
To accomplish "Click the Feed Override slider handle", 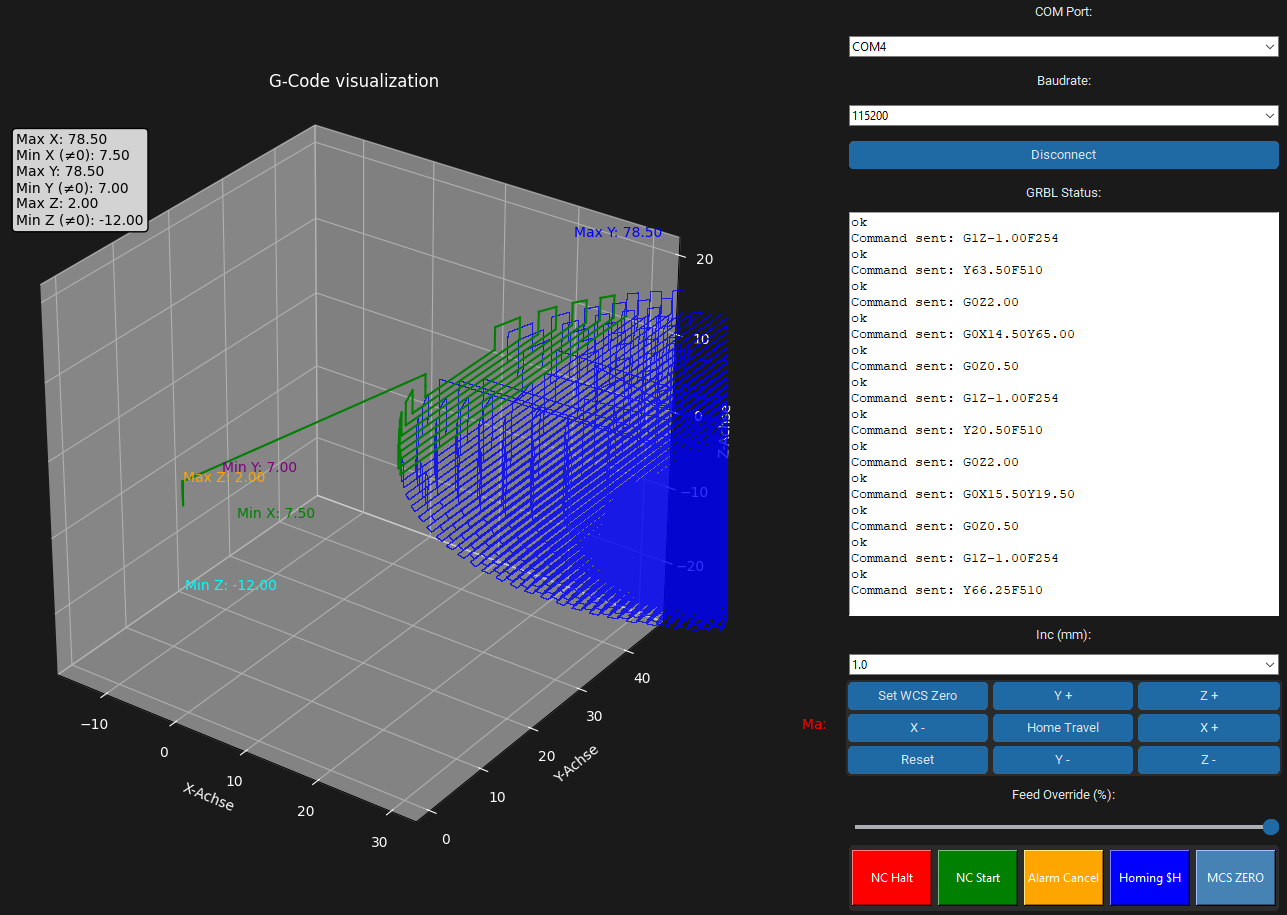I will 1270,827.
